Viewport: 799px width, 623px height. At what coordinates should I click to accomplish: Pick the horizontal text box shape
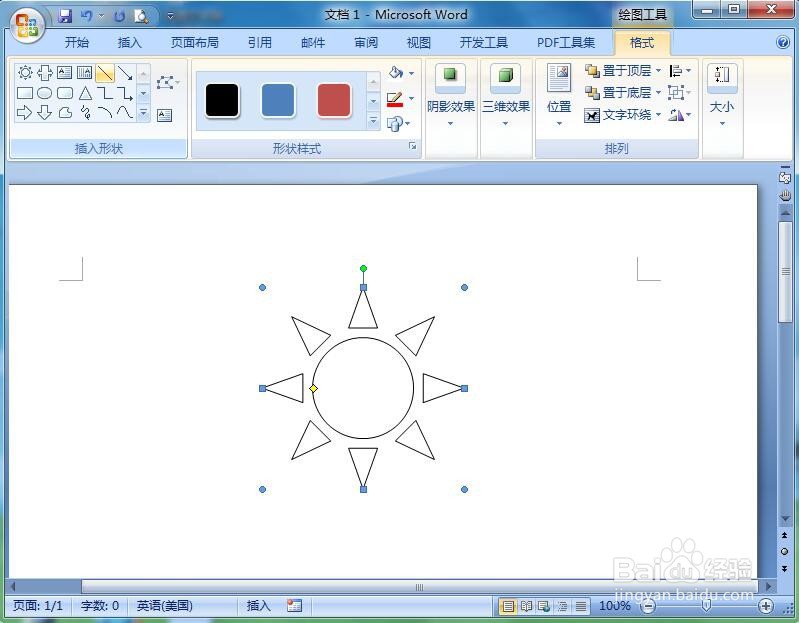(x=65, y=73)
